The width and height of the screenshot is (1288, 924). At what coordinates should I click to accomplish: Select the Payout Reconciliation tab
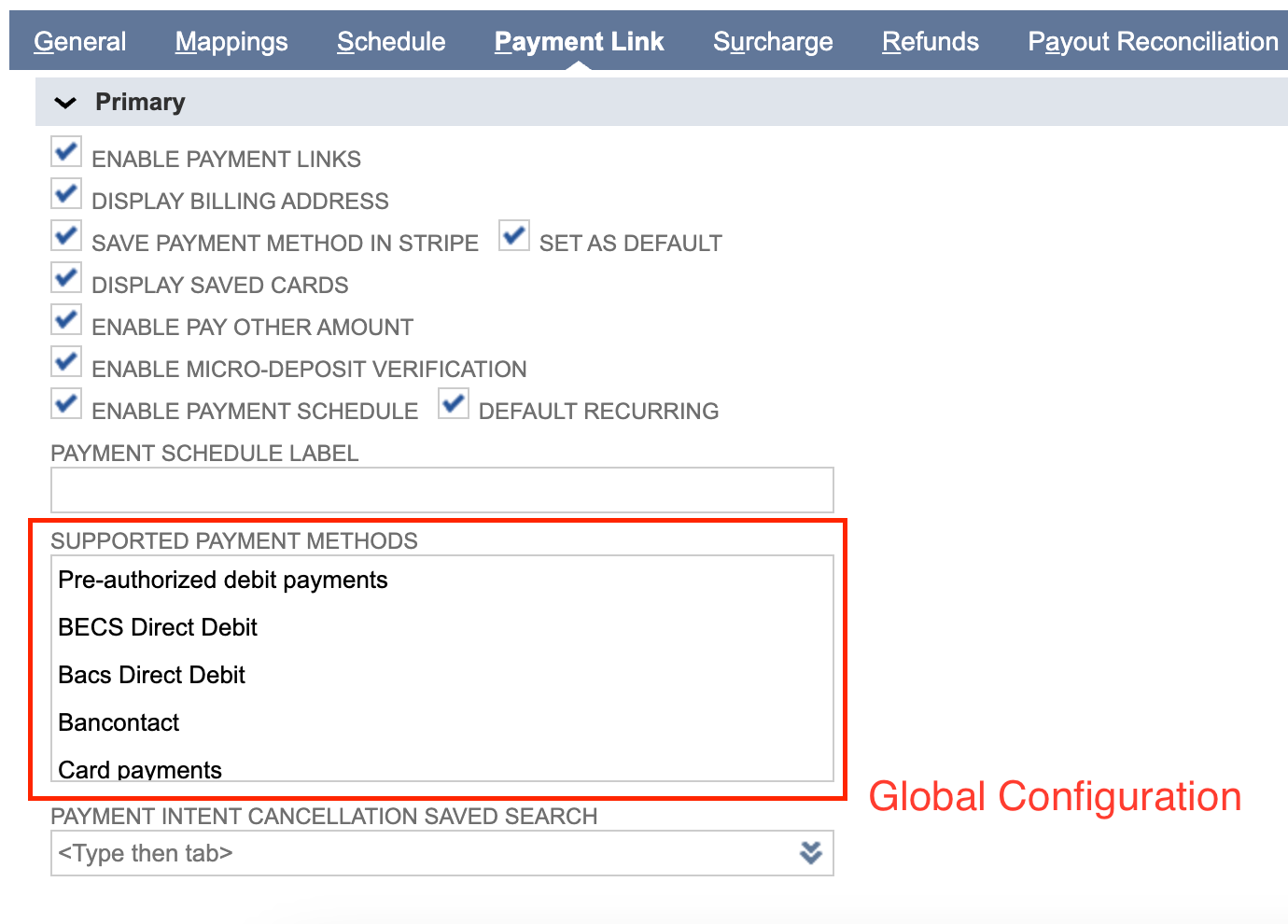[1153, 41]
